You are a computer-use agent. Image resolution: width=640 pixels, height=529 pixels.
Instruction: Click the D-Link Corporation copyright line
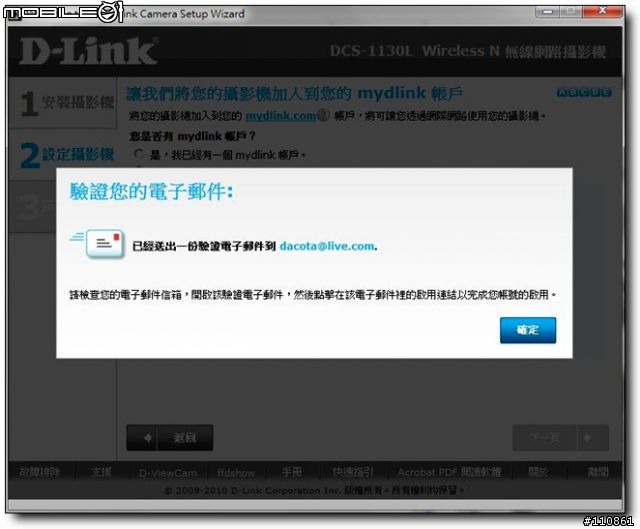click(x=314, y=490)
